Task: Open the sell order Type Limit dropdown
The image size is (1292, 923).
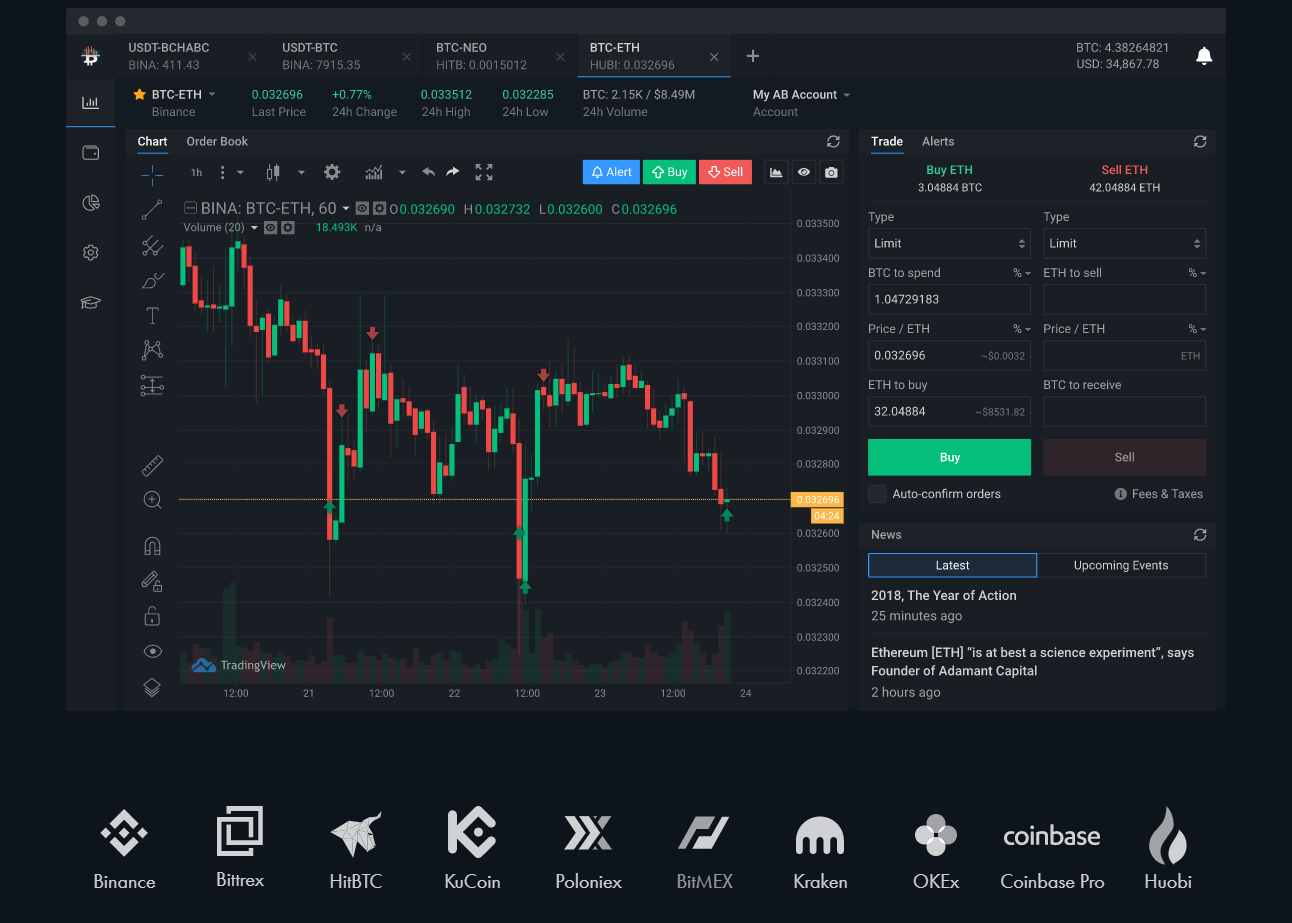Action: tap(1124, 243)
